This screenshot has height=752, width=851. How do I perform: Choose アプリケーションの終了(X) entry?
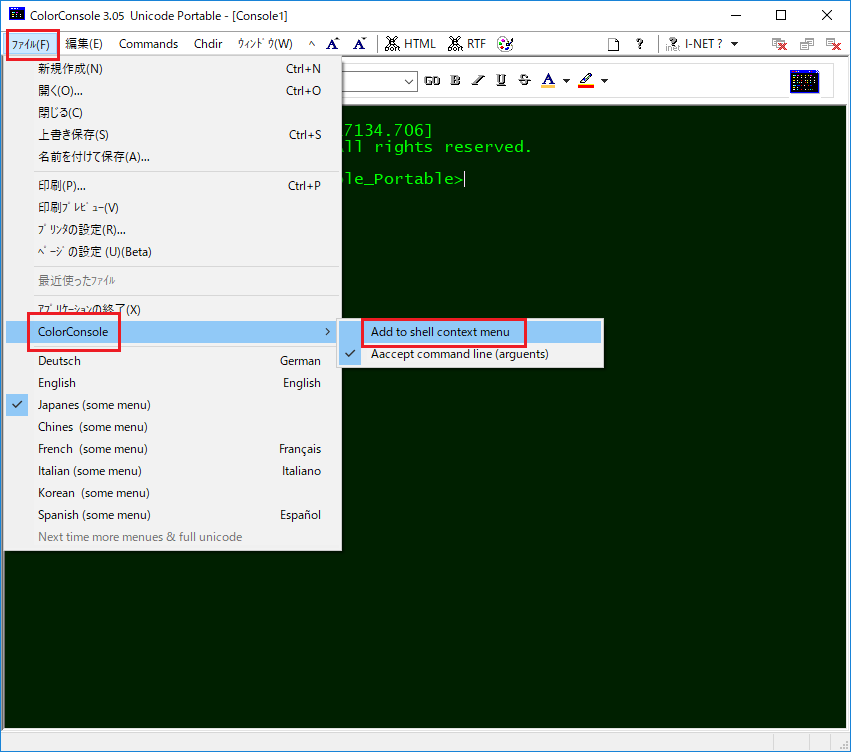coord(174,309)
